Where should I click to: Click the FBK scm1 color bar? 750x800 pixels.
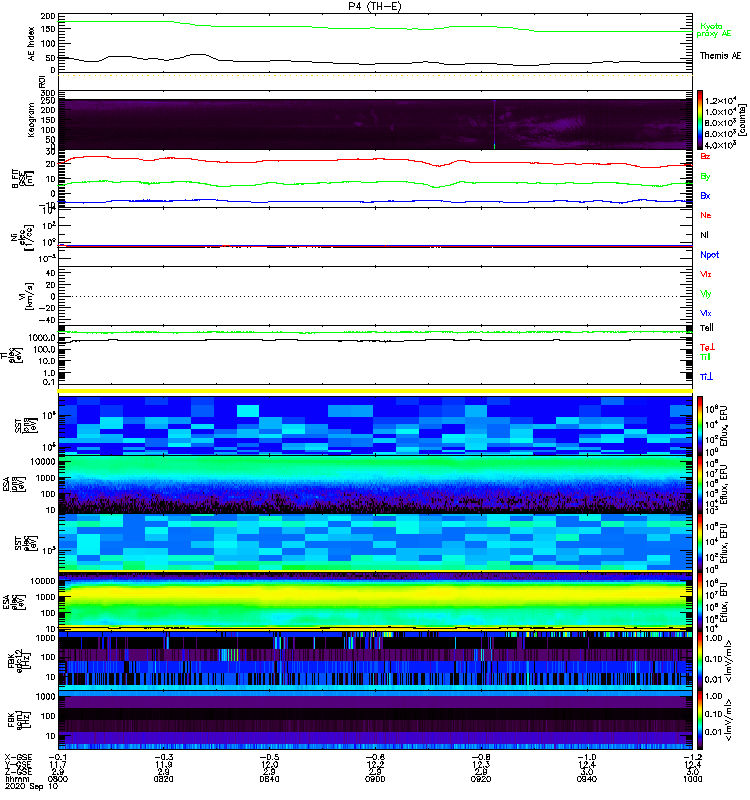[x=700, y=720]
